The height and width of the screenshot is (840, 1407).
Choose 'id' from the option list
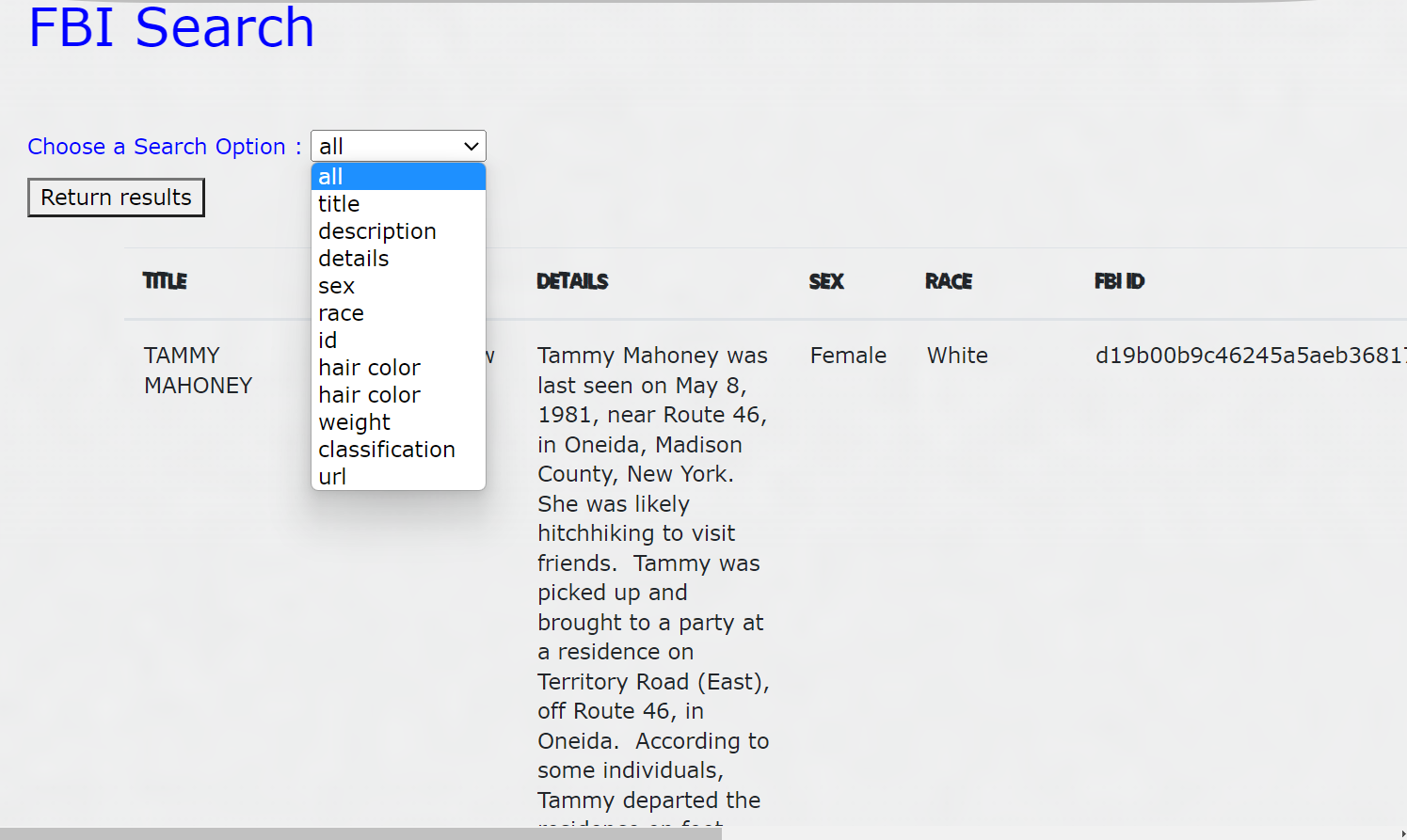point(398,341)
